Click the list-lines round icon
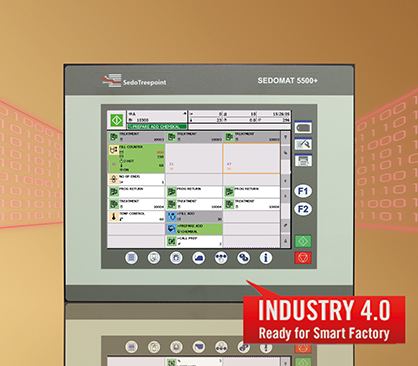 (131, 258)
